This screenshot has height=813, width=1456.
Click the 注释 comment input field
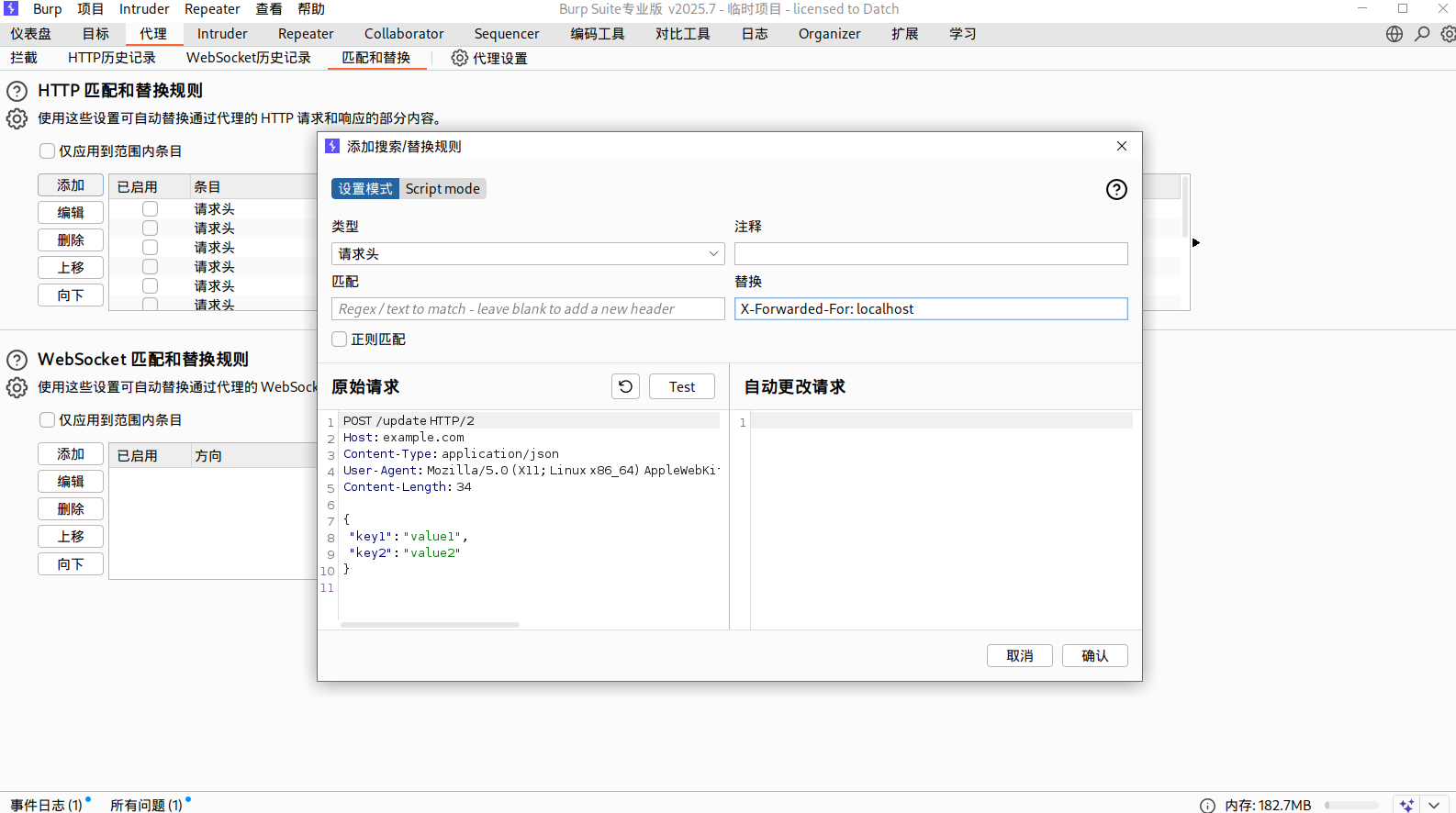pyautogui.click(x=931, y=253)
